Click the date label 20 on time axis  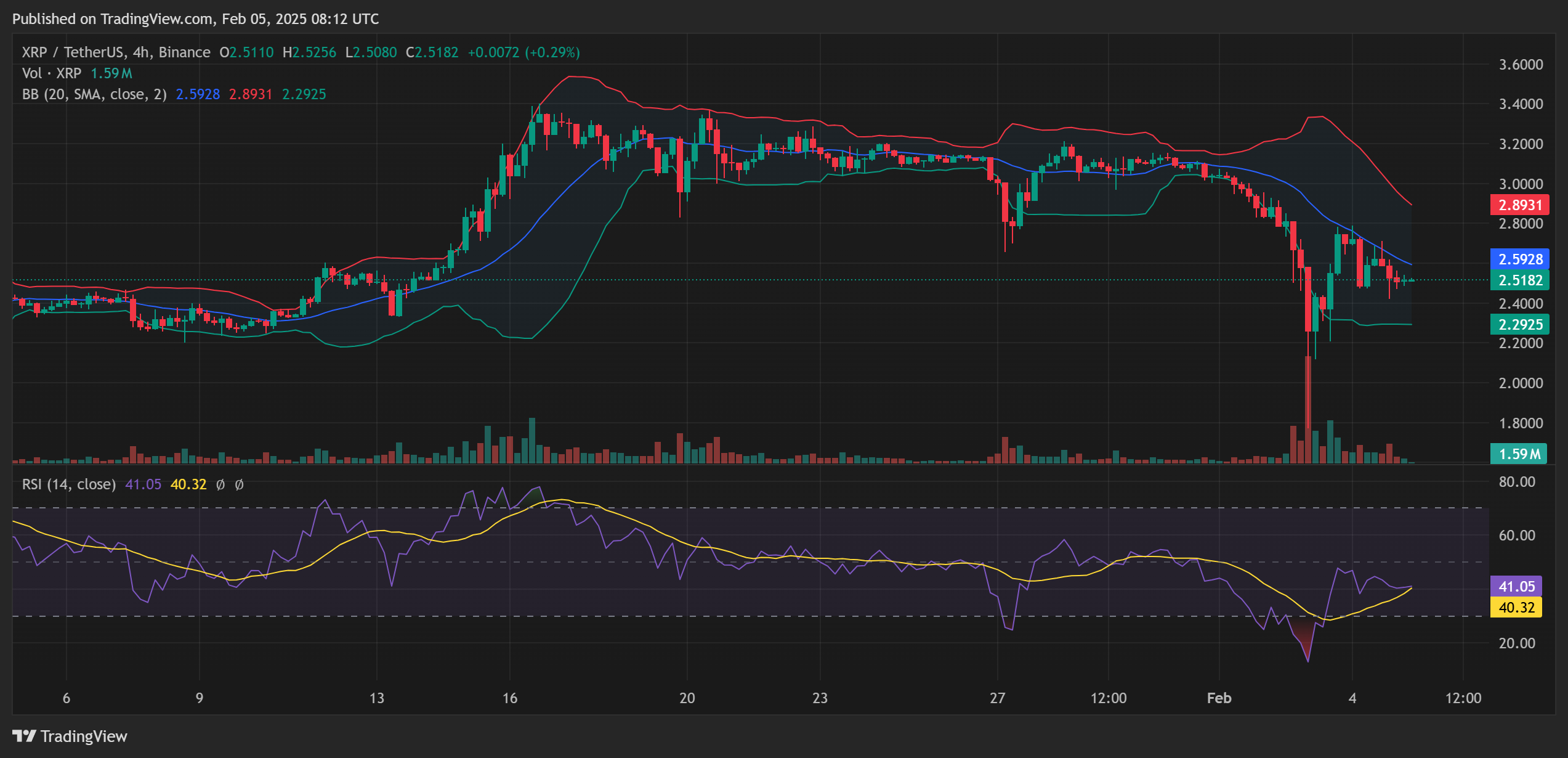coord(687,698)
